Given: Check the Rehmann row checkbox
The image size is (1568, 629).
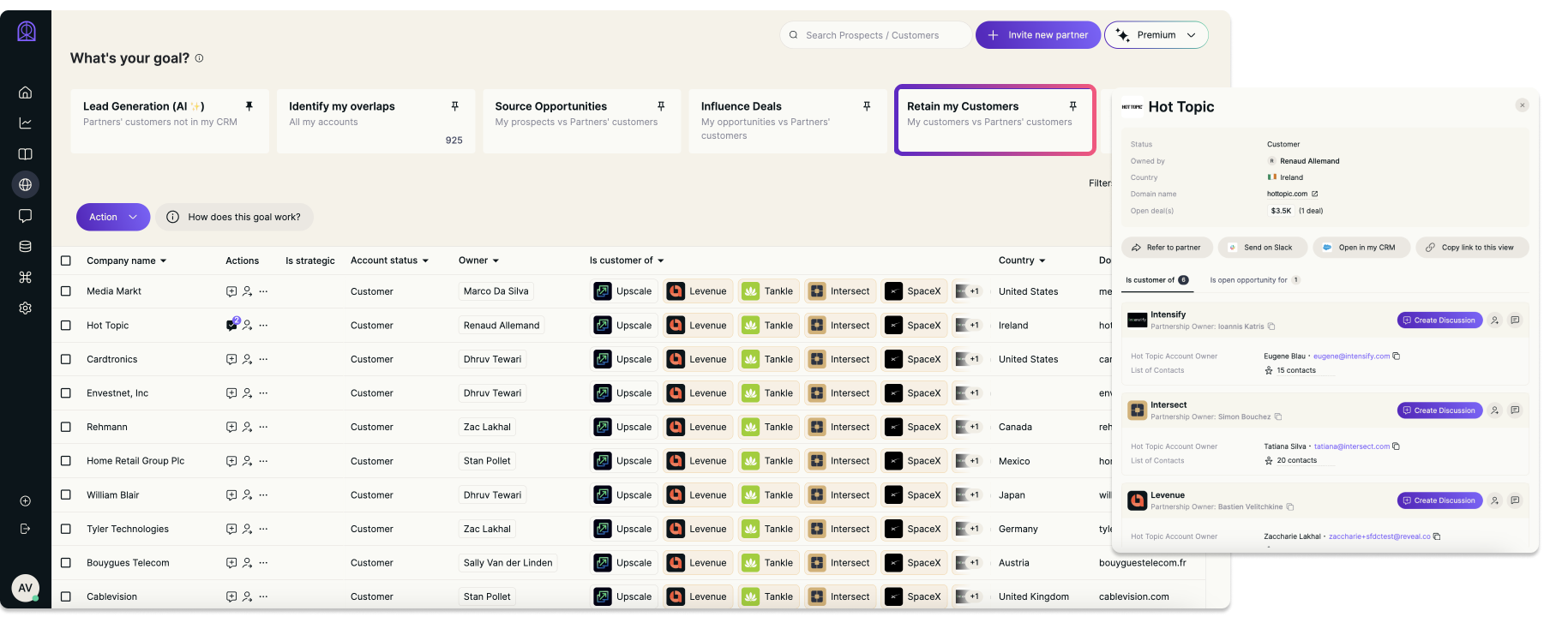Looking at the screenshot, I should (66, 427).
